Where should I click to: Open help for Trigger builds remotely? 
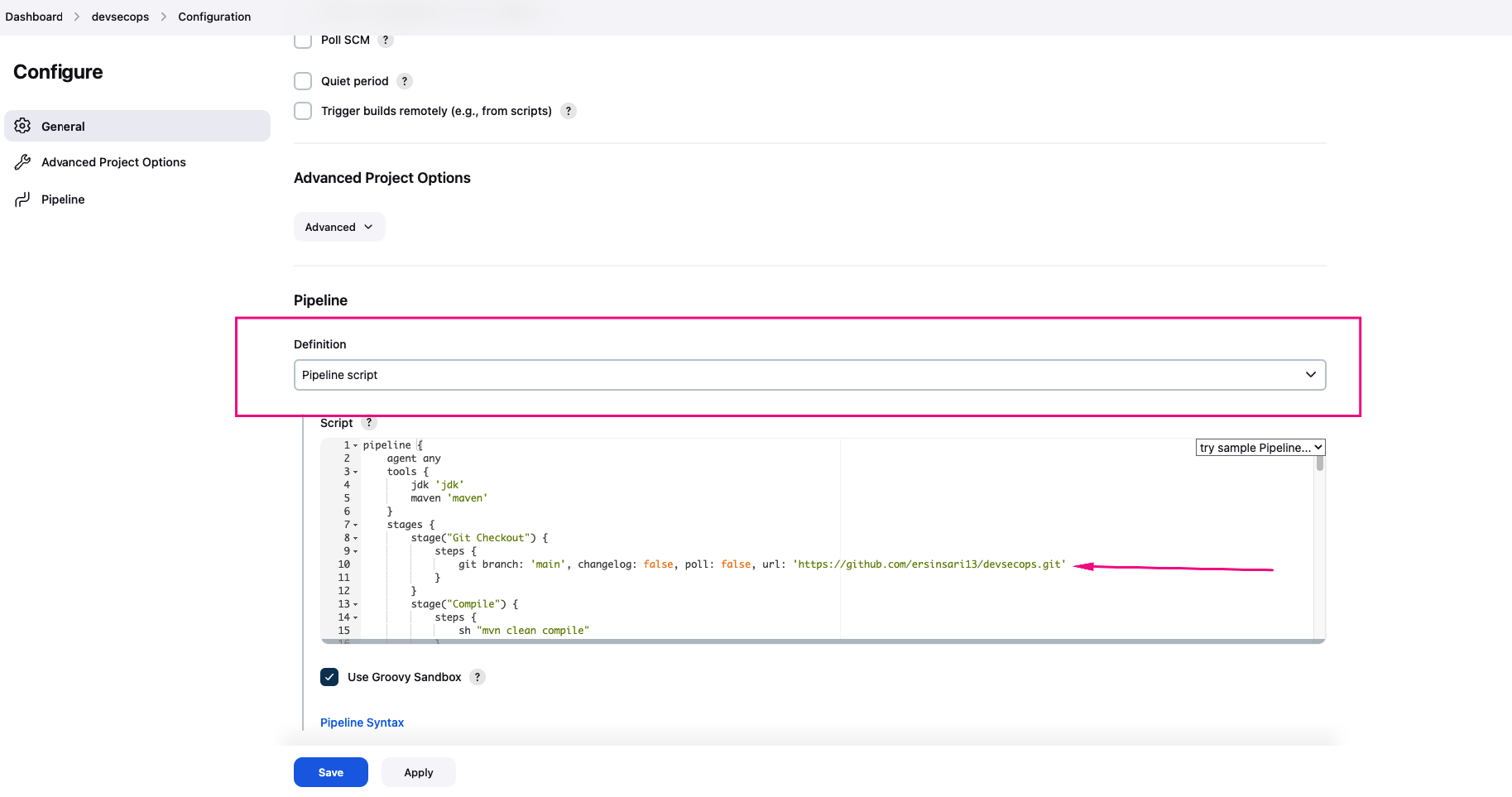point(569,111)
